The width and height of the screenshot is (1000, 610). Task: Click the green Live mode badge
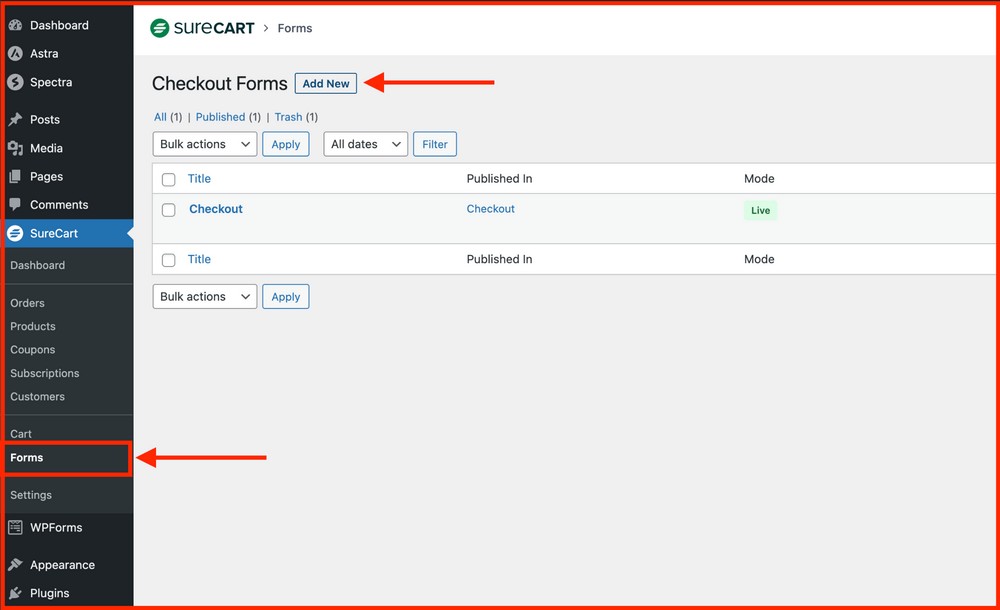pyautogui.click(x=760, y=211)
